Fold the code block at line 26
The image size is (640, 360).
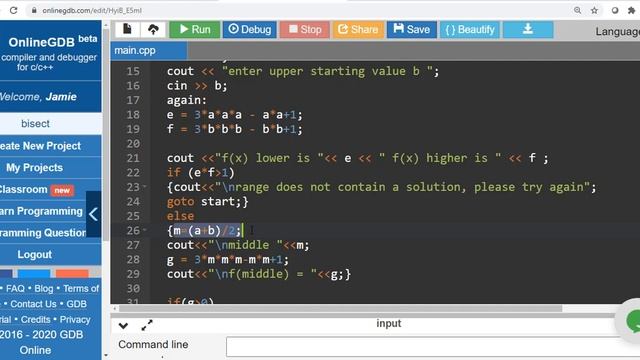coord(144,231)
